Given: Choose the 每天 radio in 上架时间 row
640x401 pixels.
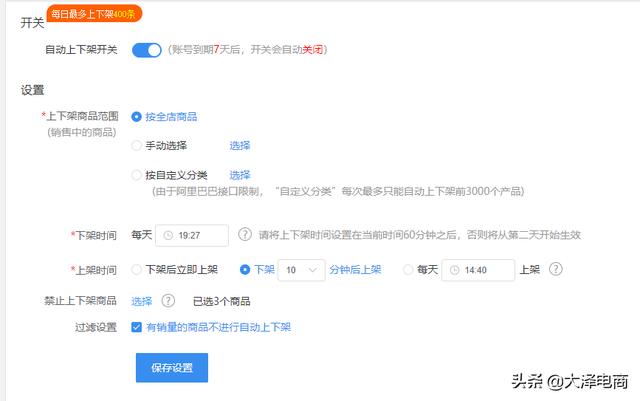Looking at the screenshot, I should [408, 269].
